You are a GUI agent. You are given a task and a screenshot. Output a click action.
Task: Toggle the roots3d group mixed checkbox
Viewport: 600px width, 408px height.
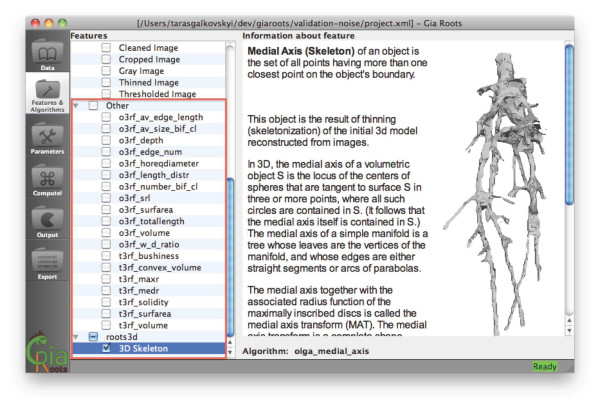pyautogui.click(x=93, y=336)
